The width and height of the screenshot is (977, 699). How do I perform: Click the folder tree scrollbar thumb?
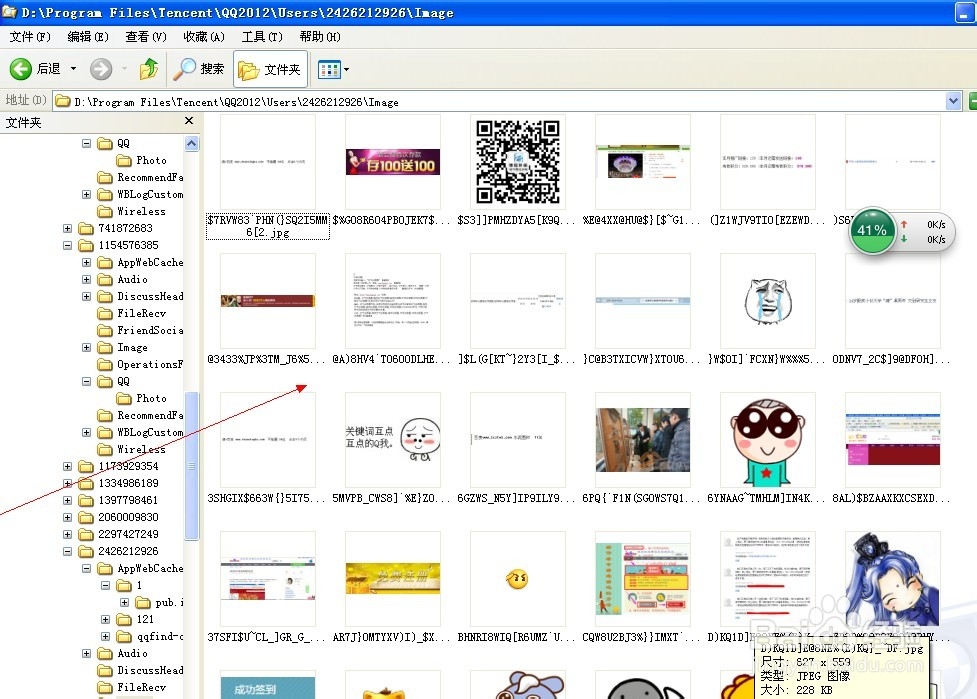click(x=191, y=465)
